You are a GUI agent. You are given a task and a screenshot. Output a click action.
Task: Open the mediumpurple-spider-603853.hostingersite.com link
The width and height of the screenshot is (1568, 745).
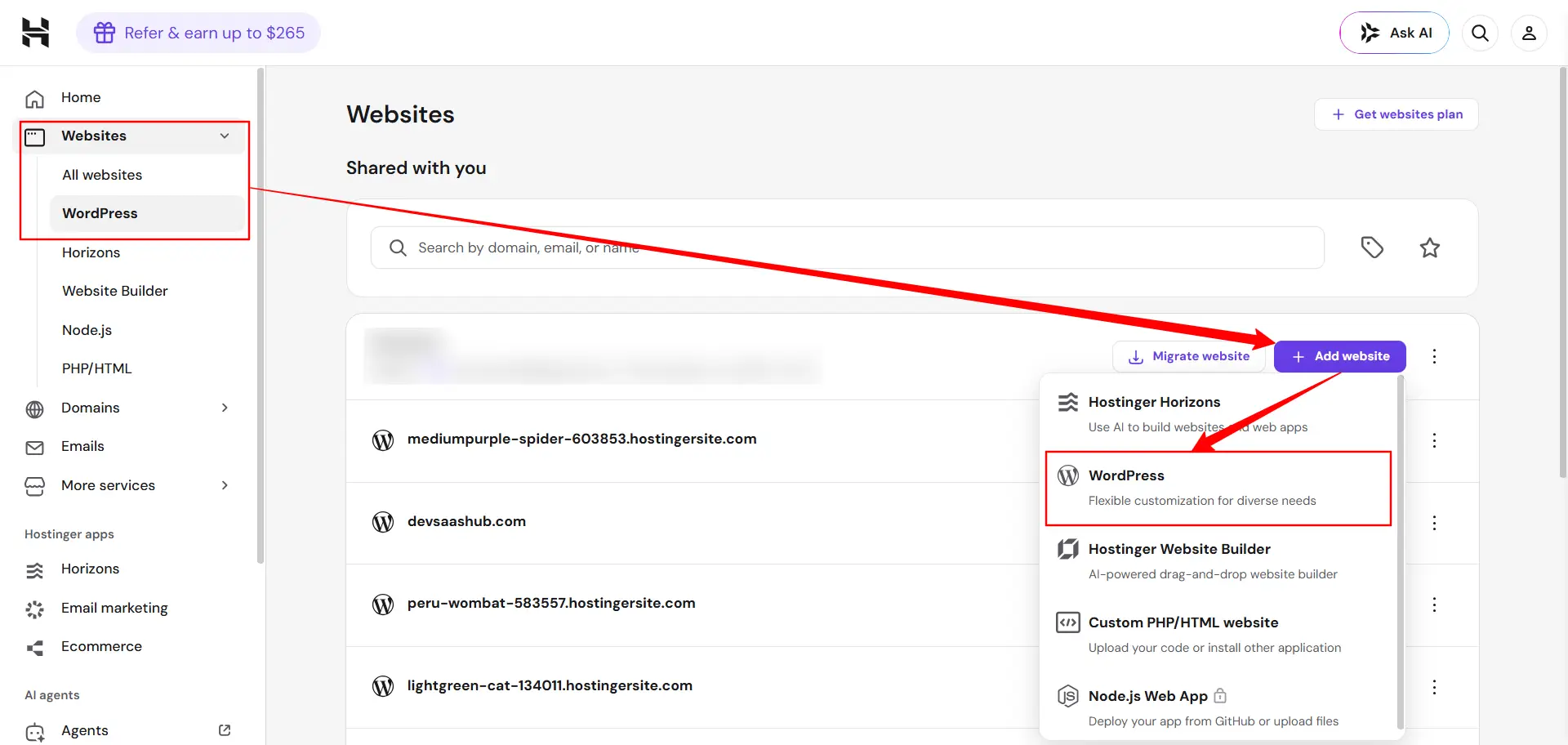(x=582, y=439)
